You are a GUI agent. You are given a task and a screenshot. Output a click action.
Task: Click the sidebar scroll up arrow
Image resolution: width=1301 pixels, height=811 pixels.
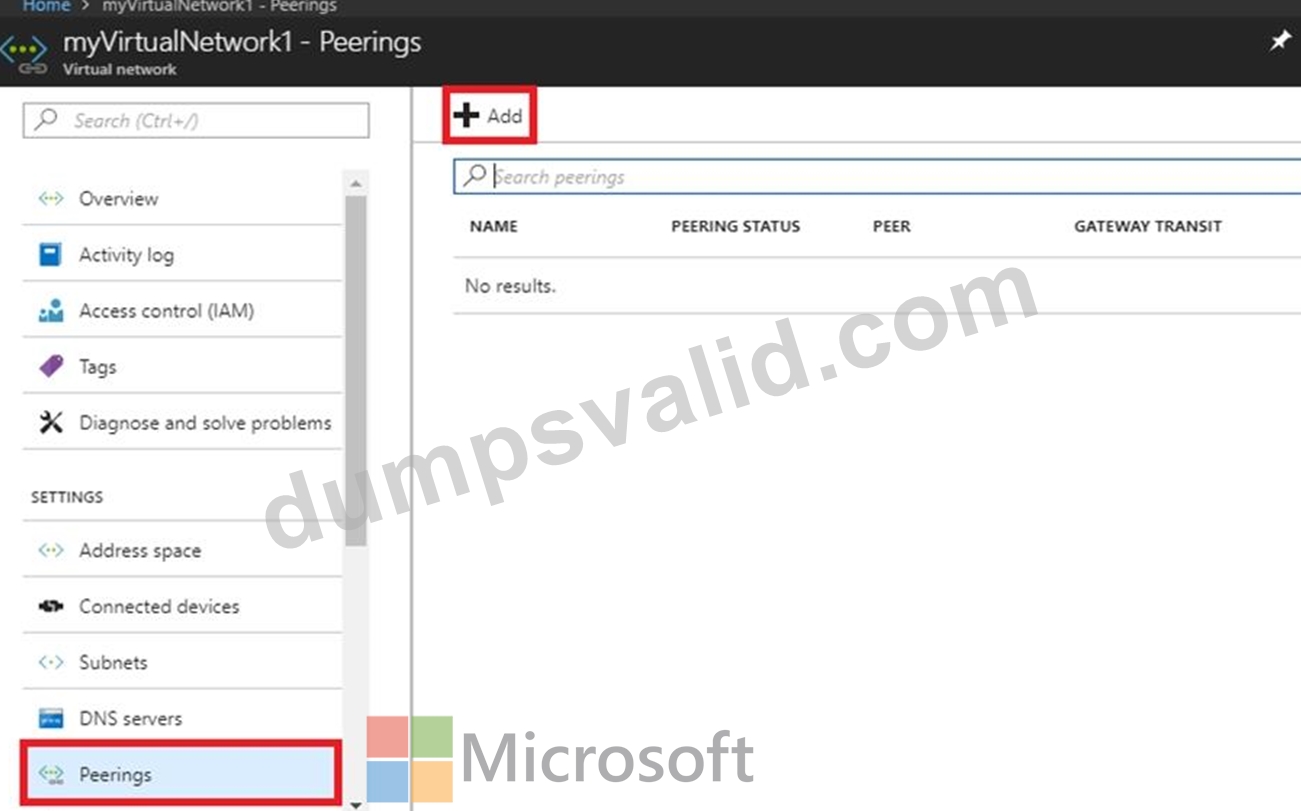(x=354, y=184)
